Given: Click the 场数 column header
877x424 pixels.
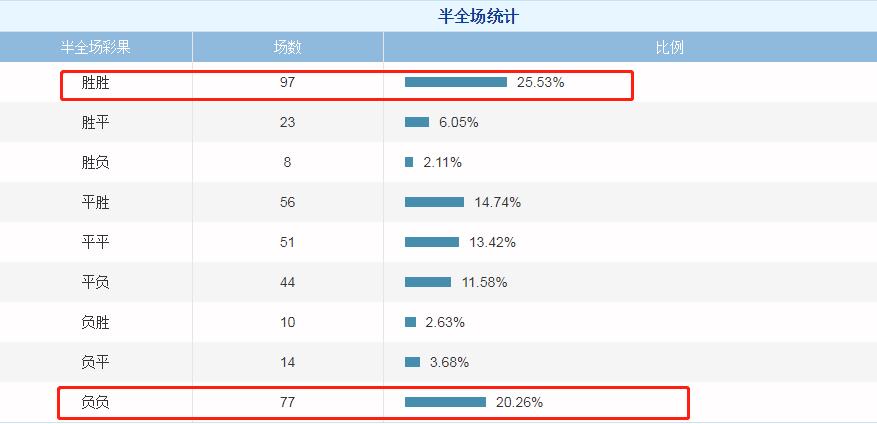Looking at the screenshot, I should point(288,47).
